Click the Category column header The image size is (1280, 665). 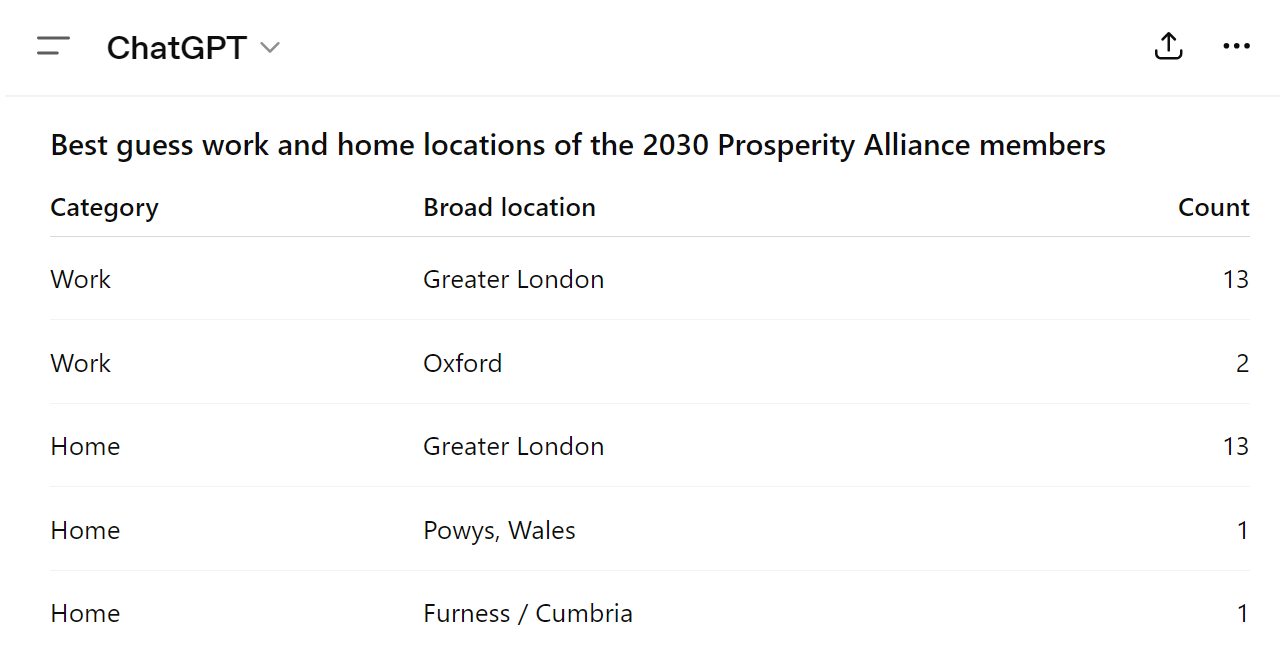coord(104,207)
